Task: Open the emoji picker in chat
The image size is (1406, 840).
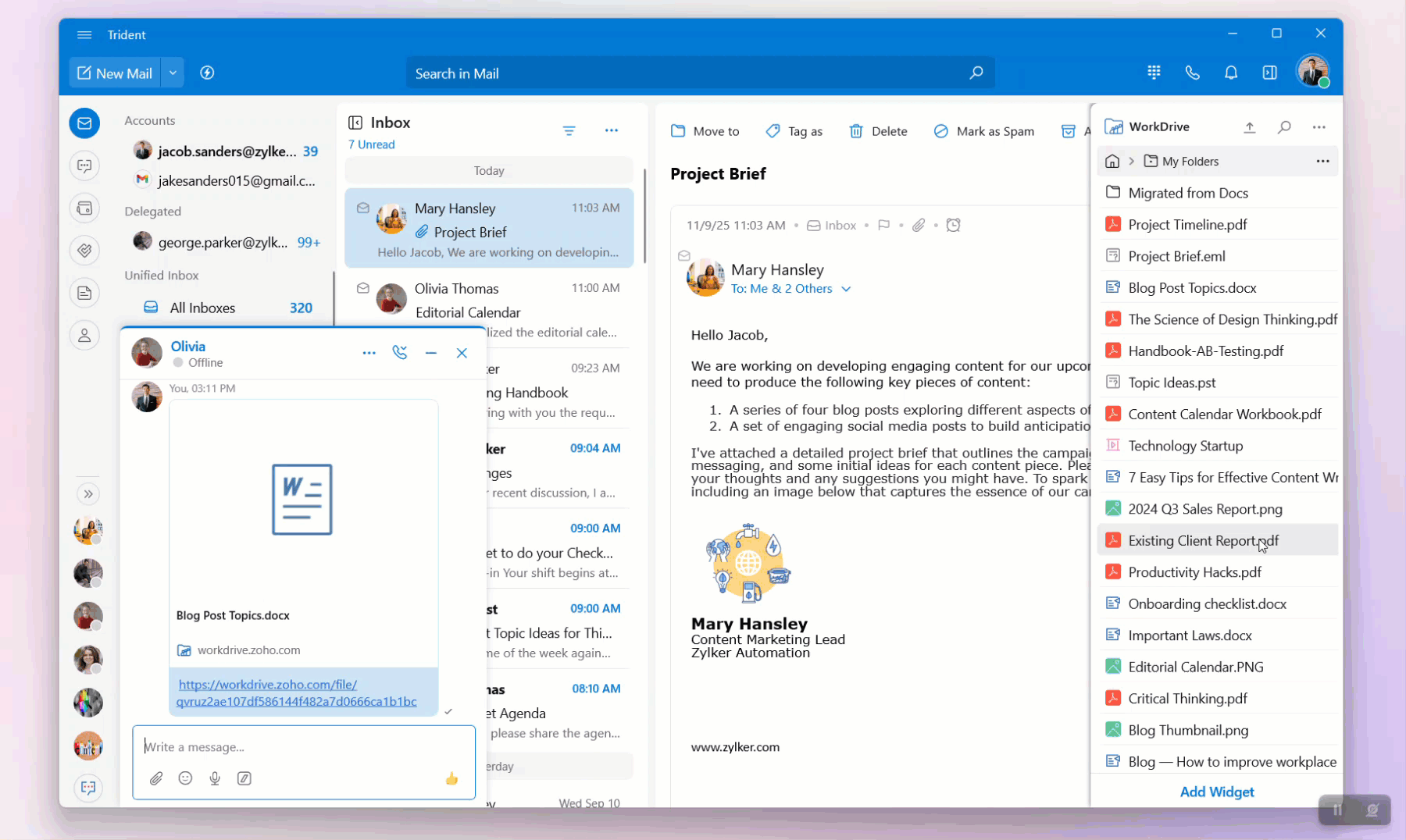Action: [x=185, y=778]
